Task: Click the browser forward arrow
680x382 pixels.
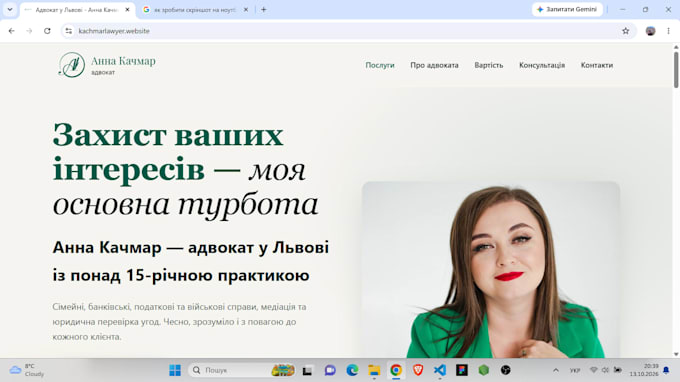Action: tap(29, 31)
